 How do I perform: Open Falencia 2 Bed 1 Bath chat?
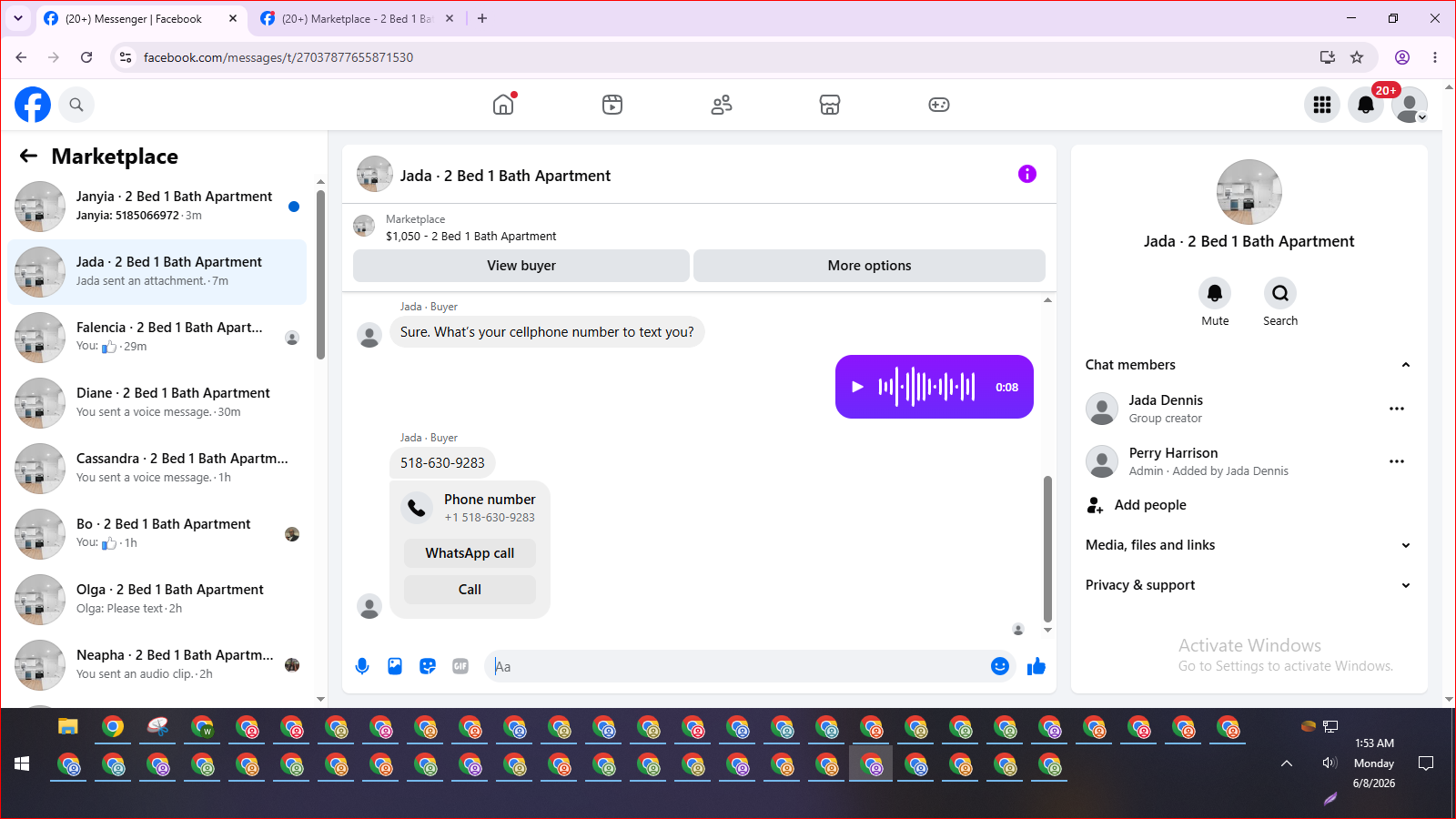(x=157, y=338)
